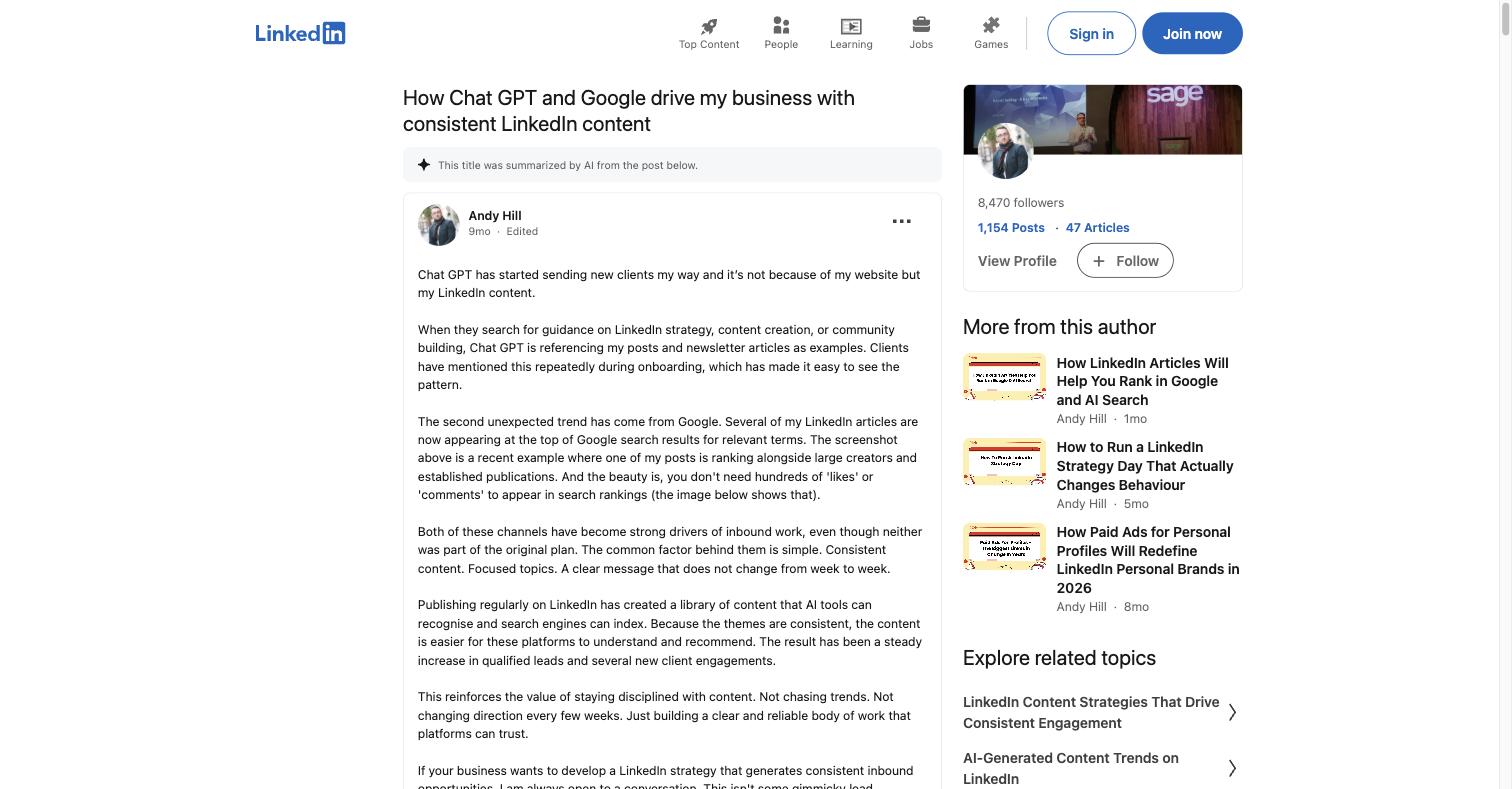
Task: Open the 1,154 Posts link
Action: (1011, 227)
